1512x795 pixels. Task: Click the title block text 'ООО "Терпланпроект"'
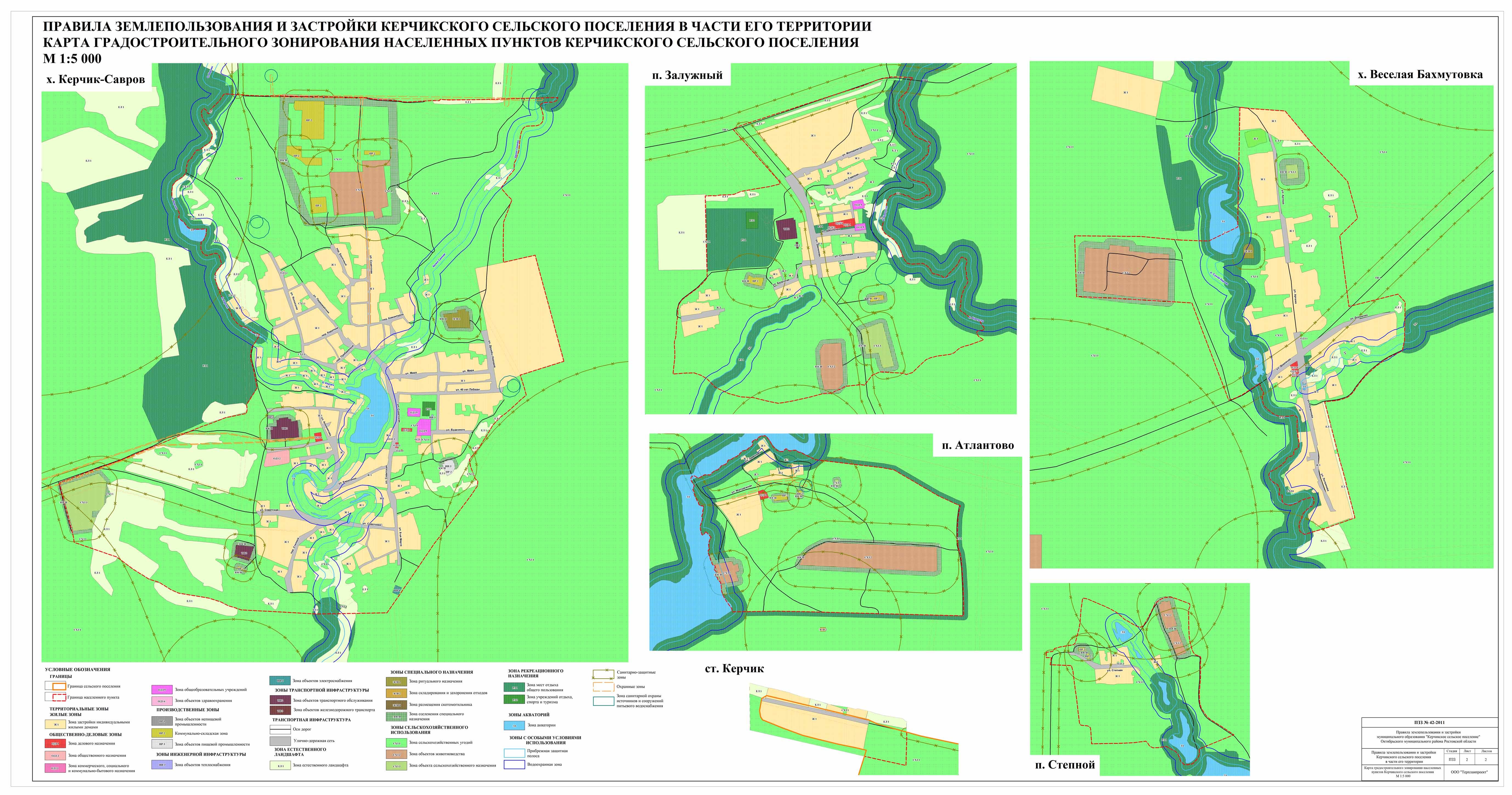pyautogui.click(x=1469, y=772)
